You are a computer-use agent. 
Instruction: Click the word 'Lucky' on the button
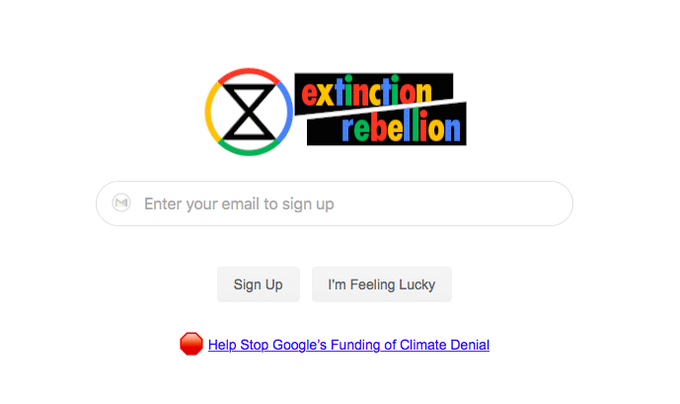click(416, 284)
